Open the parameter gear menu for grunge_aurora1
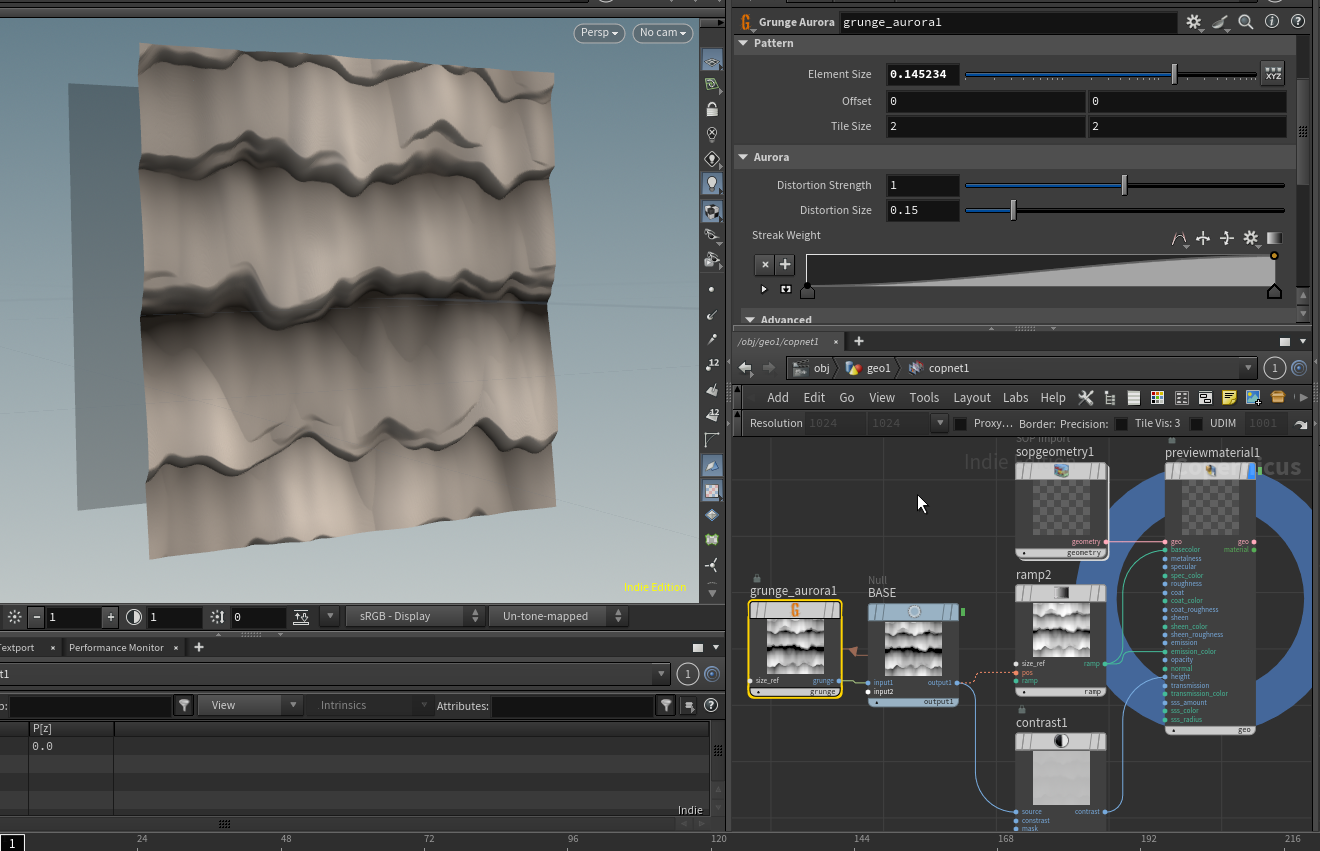 [1194, 21]
